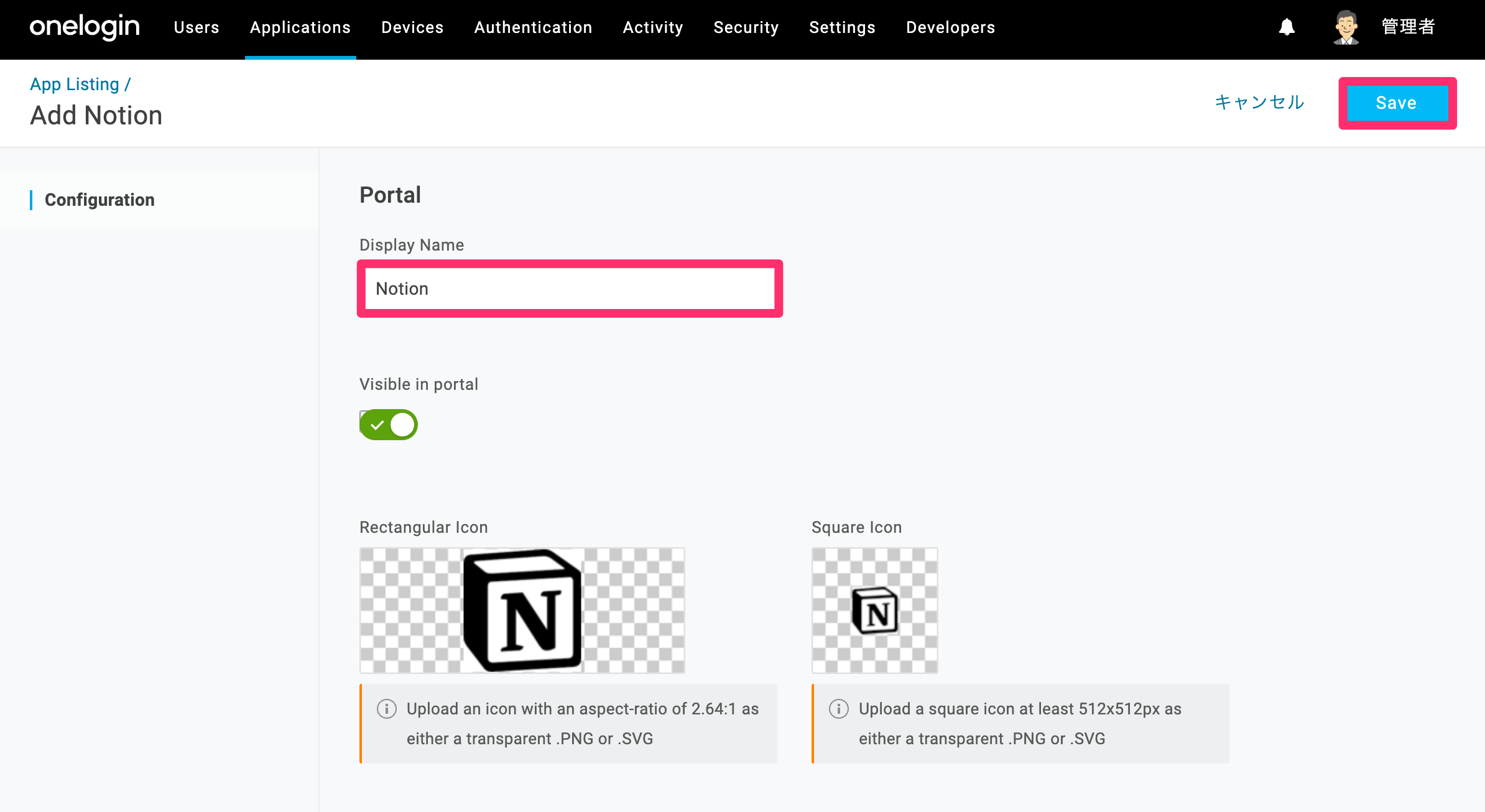Open the Devices menu
Image resolution: width=1485 pixels, height=812 pixels.
click(x=412, y=27)
